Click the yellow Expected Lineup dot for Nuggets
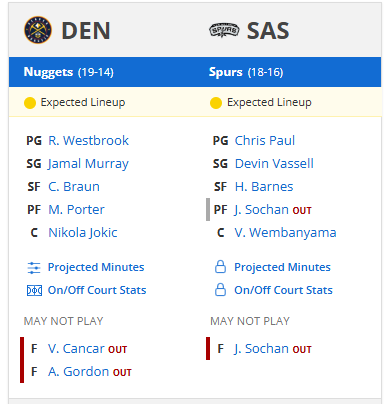This screenshot has height=404, width=385. point(30,103)
